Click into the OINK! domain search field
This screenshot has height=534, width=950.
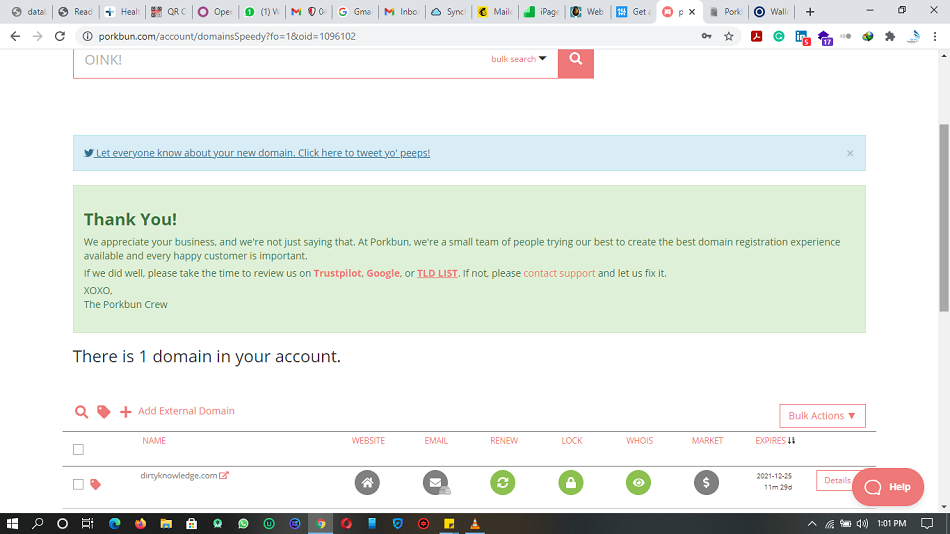[x=280, y=59]
